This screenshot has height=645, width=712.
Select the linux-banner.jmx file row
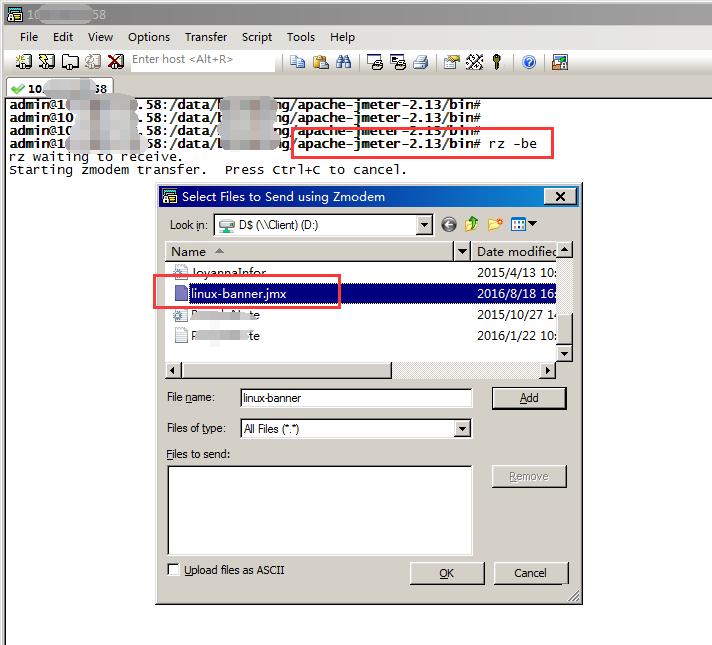pos(361,293)
